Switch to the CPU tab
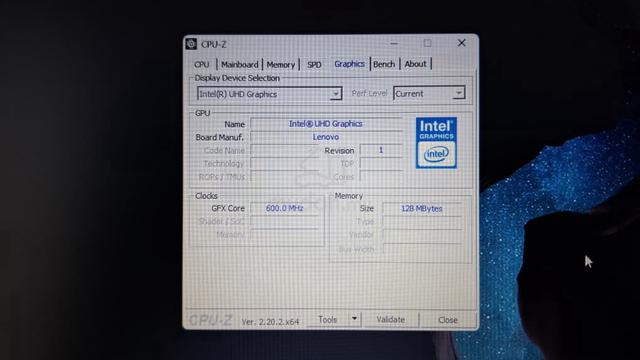This screenshot has height=360, width=640. (202, 64)
